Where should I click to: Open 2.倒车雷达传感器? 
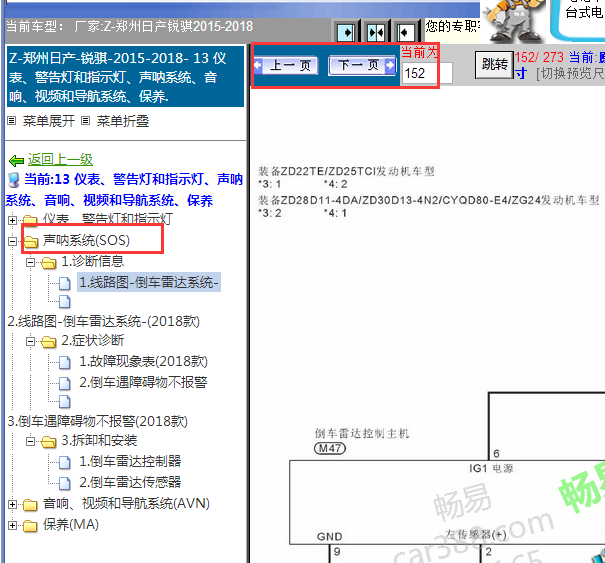point(130,482)
